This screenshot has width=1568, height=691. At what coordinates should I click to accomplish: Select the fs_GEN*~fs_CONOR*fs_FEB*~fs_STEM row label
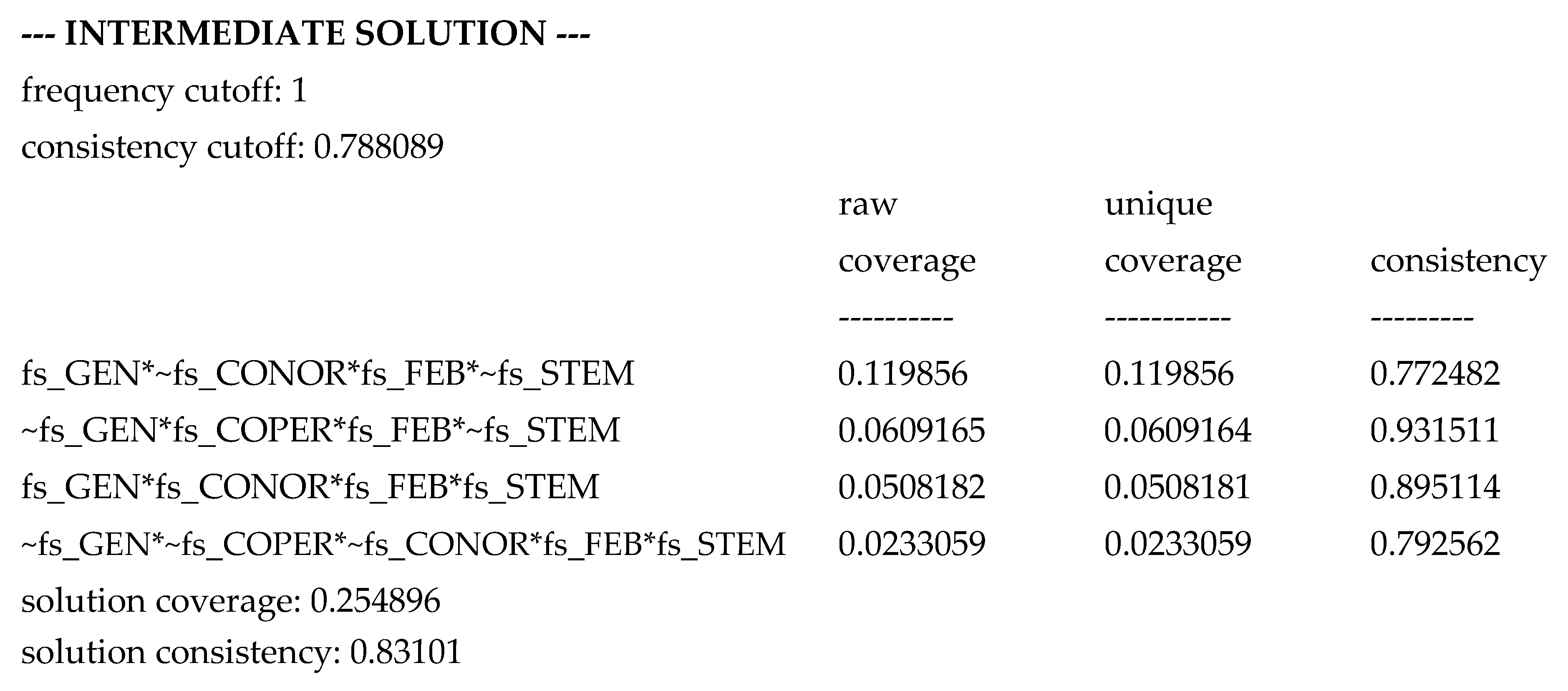[328, 374]
